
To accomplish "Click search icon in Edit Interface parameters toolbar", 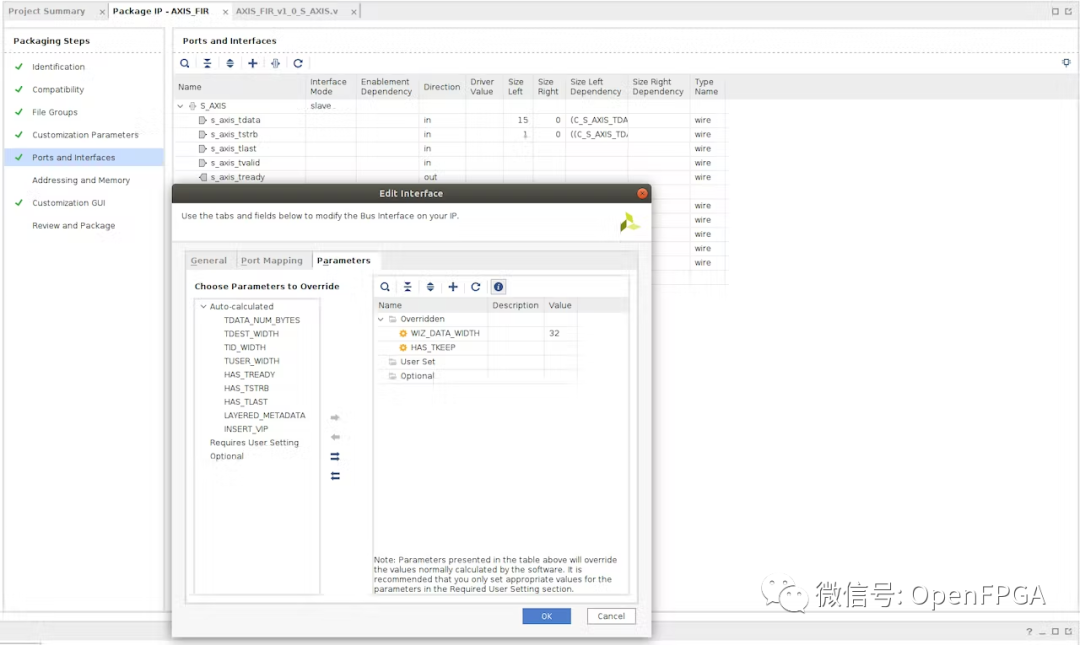I will [x=385, y=287].
